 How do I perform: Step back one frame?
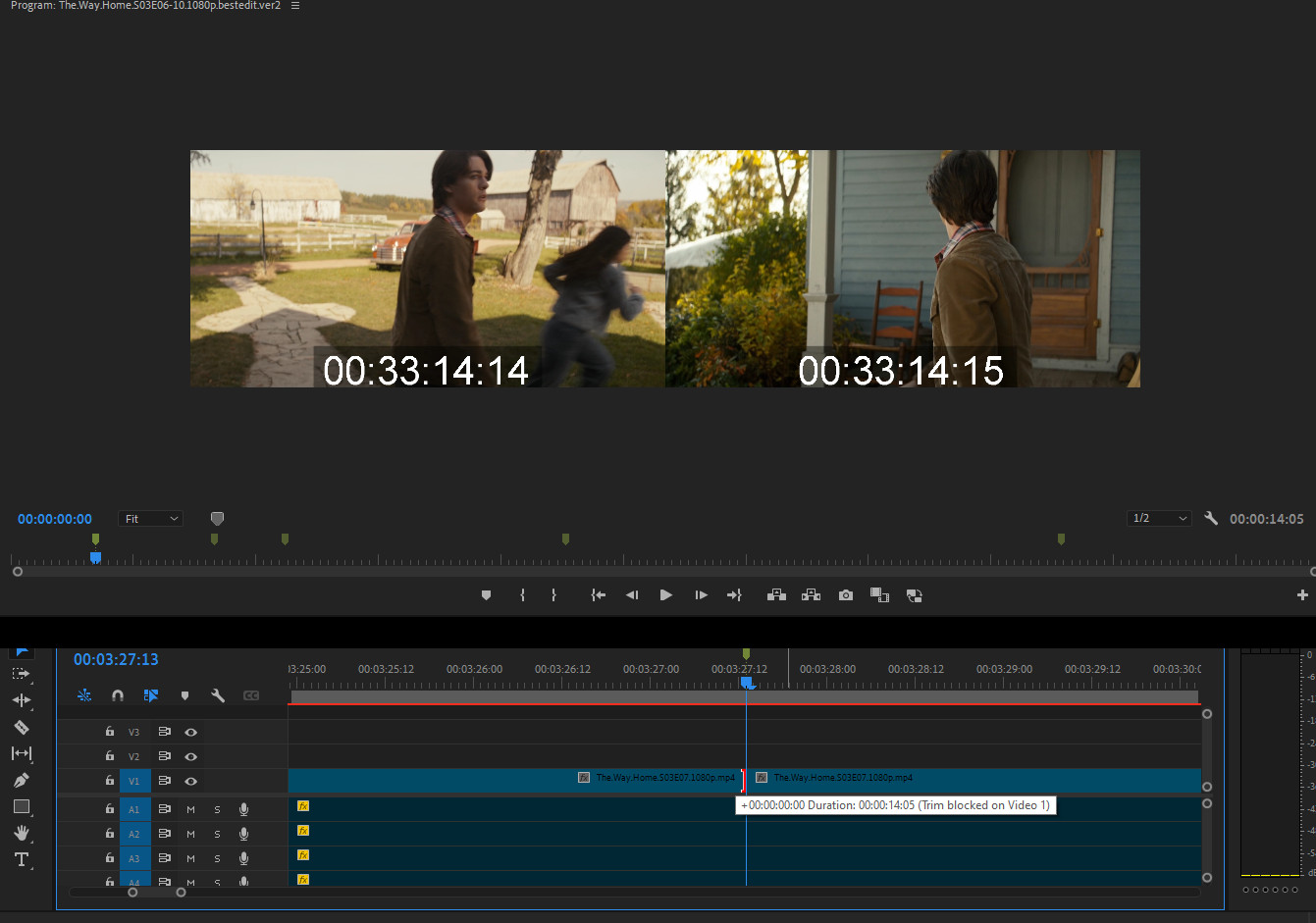point(632,595)
